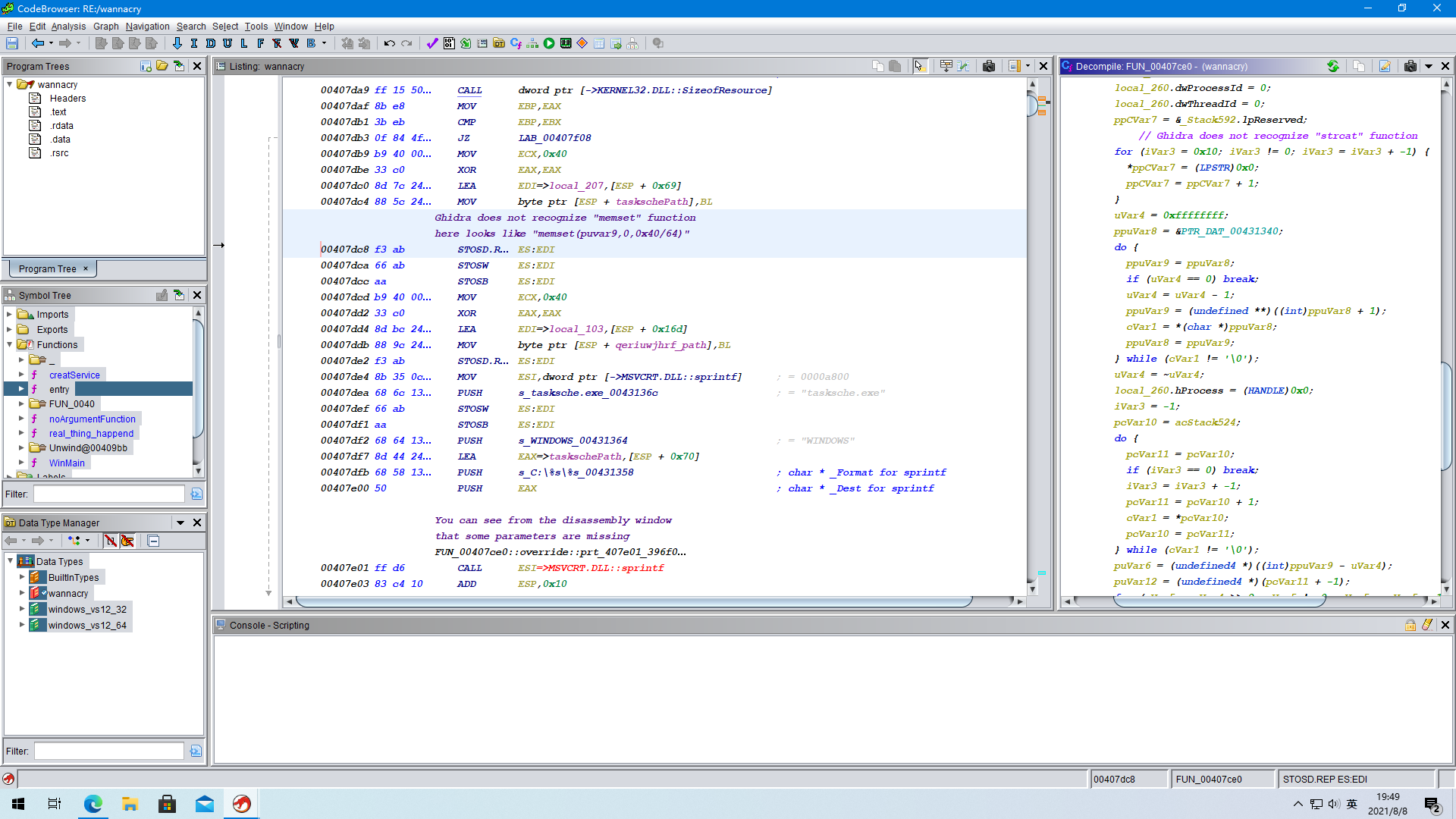Collapse the wannacry program tree root
This screenshot has width=1456, height=819.
(x=9, y=84)
